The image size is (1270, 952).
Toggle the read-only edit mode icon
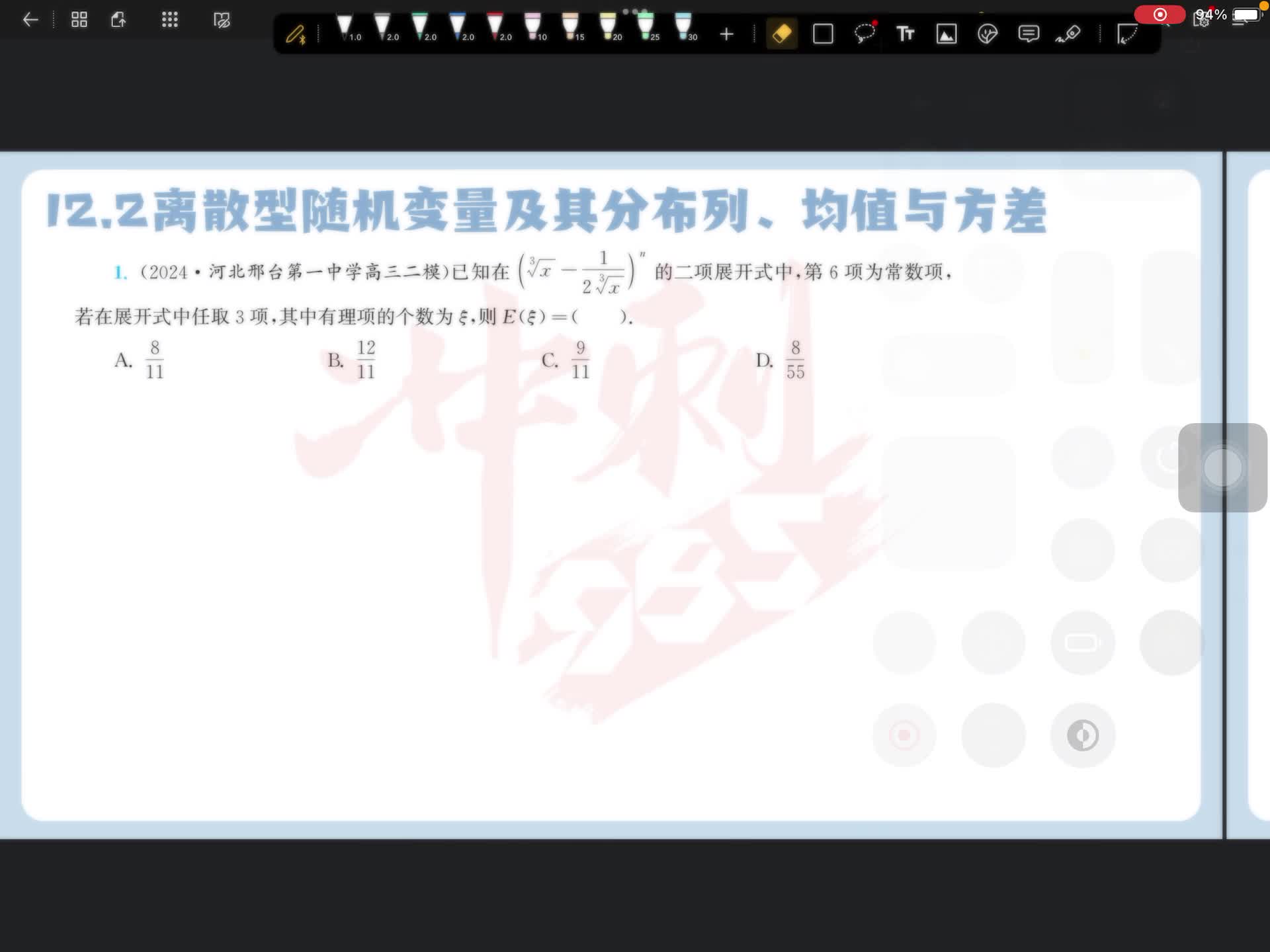(x=222, y=20)
